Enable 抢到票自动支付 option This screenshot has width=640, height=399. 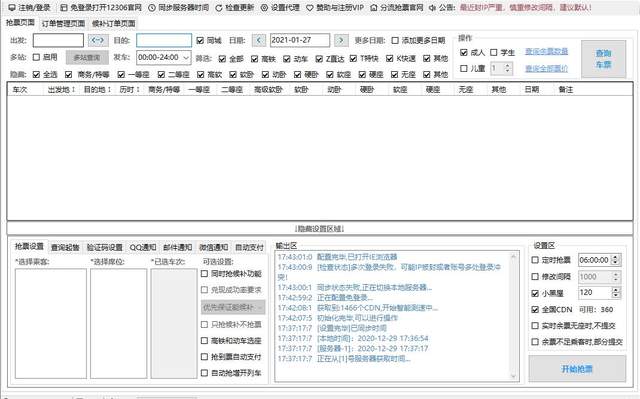click(x=204, y=357)
